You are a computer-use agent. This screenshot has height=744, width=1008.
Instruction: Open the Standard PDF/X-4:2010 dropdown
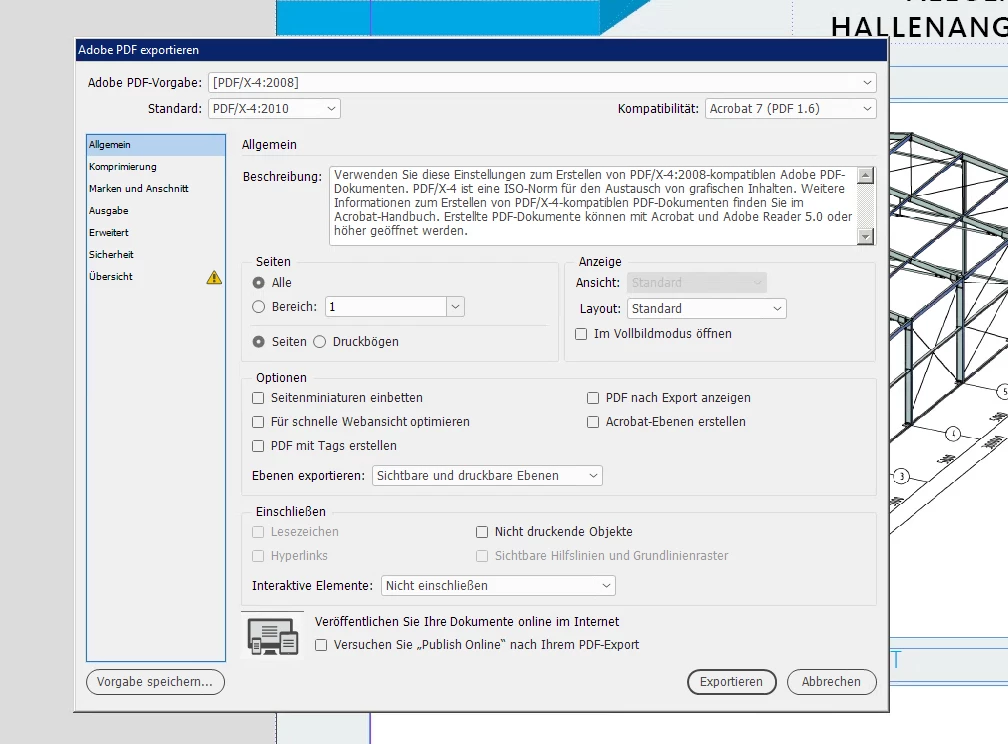pyautogui.click(x=274, y=109)
